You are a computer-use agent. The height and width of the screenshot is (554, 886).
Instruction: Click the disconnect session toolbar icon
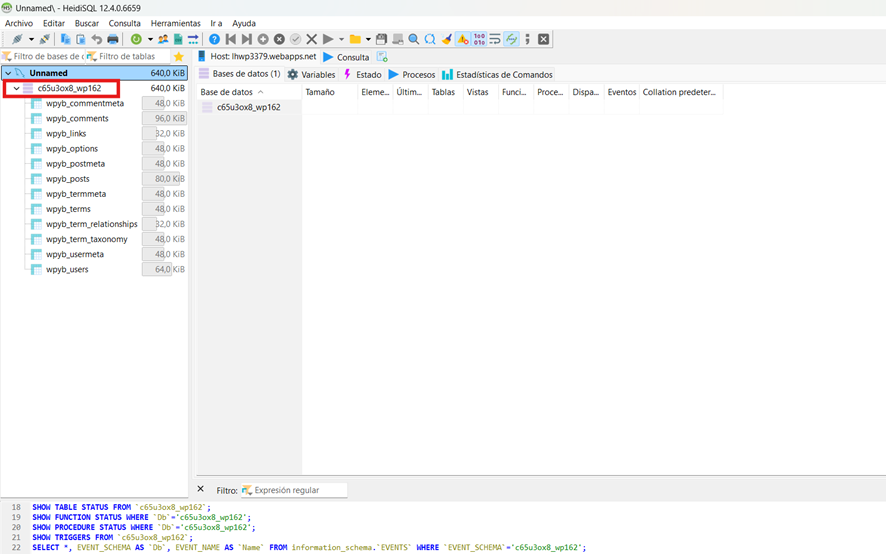(44, 39)
